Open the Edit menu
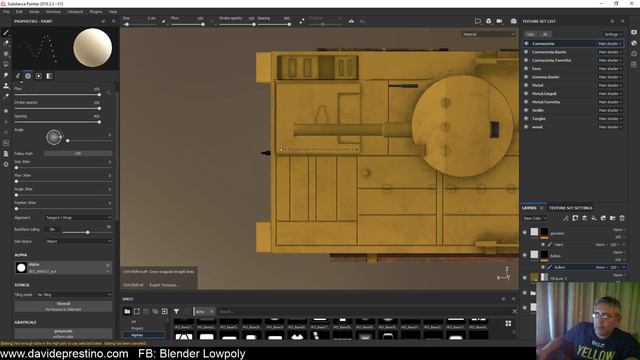The width and height of the screenshot is (640, 360). [x=19, y=12]
